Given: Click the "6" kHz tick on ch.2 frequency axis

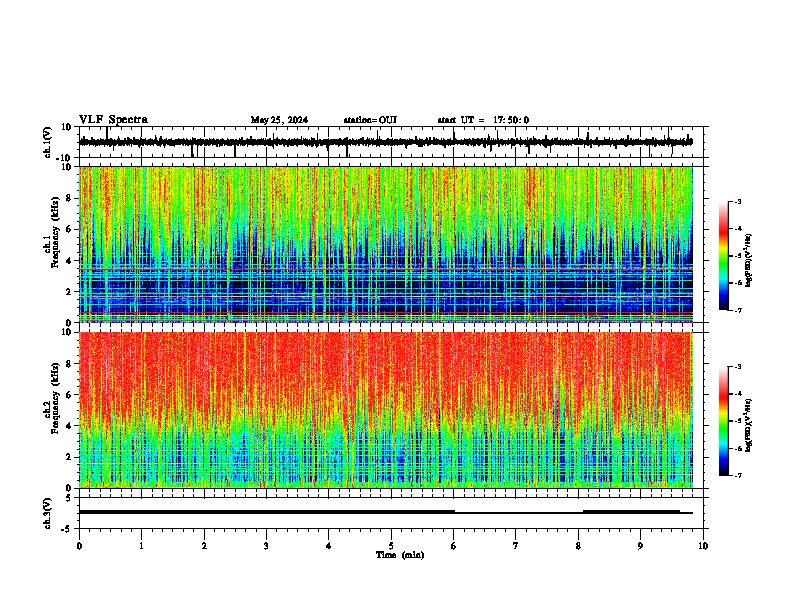Looking at the screenshot, I should (70, 395).
